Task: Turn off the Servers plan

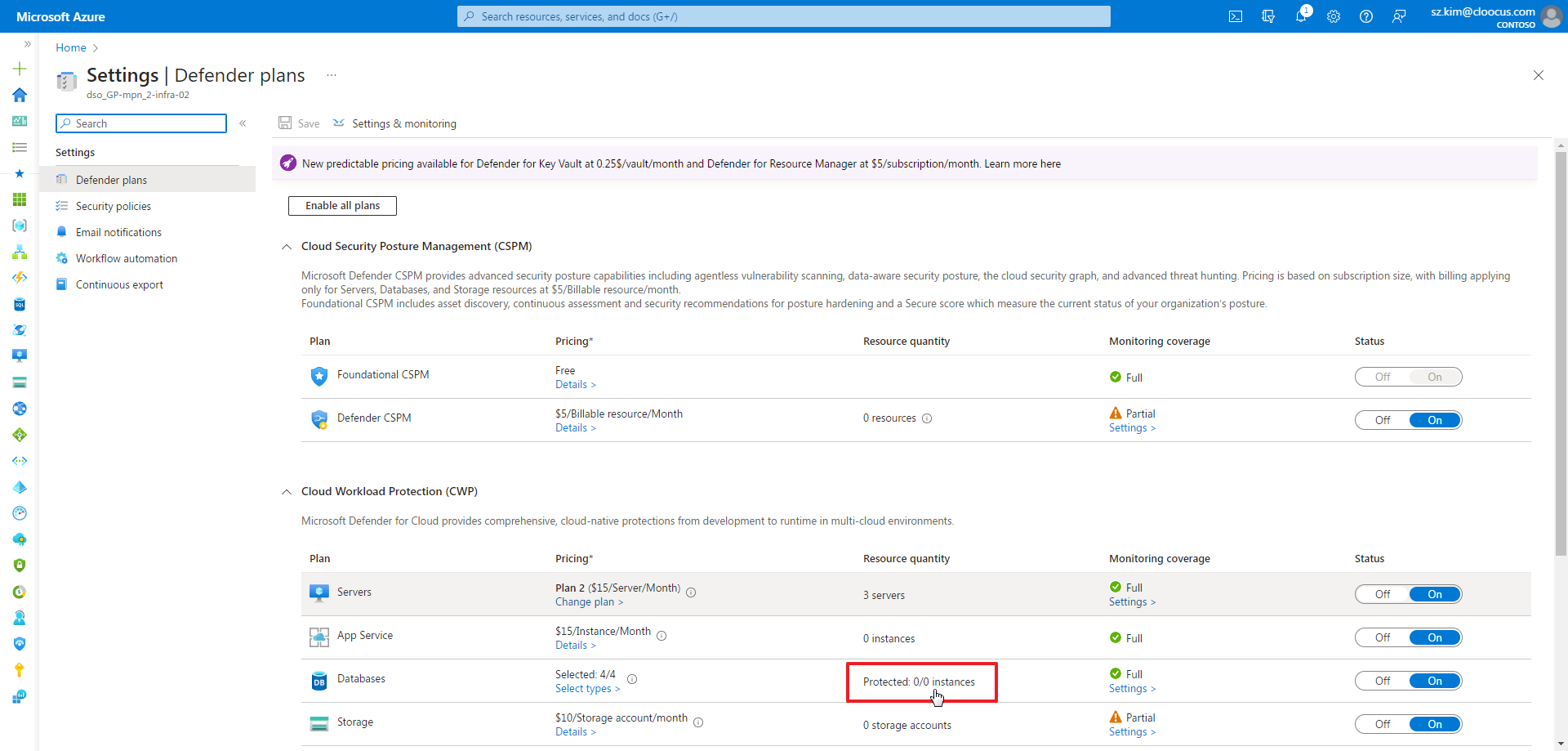Action: point(1382,594)
